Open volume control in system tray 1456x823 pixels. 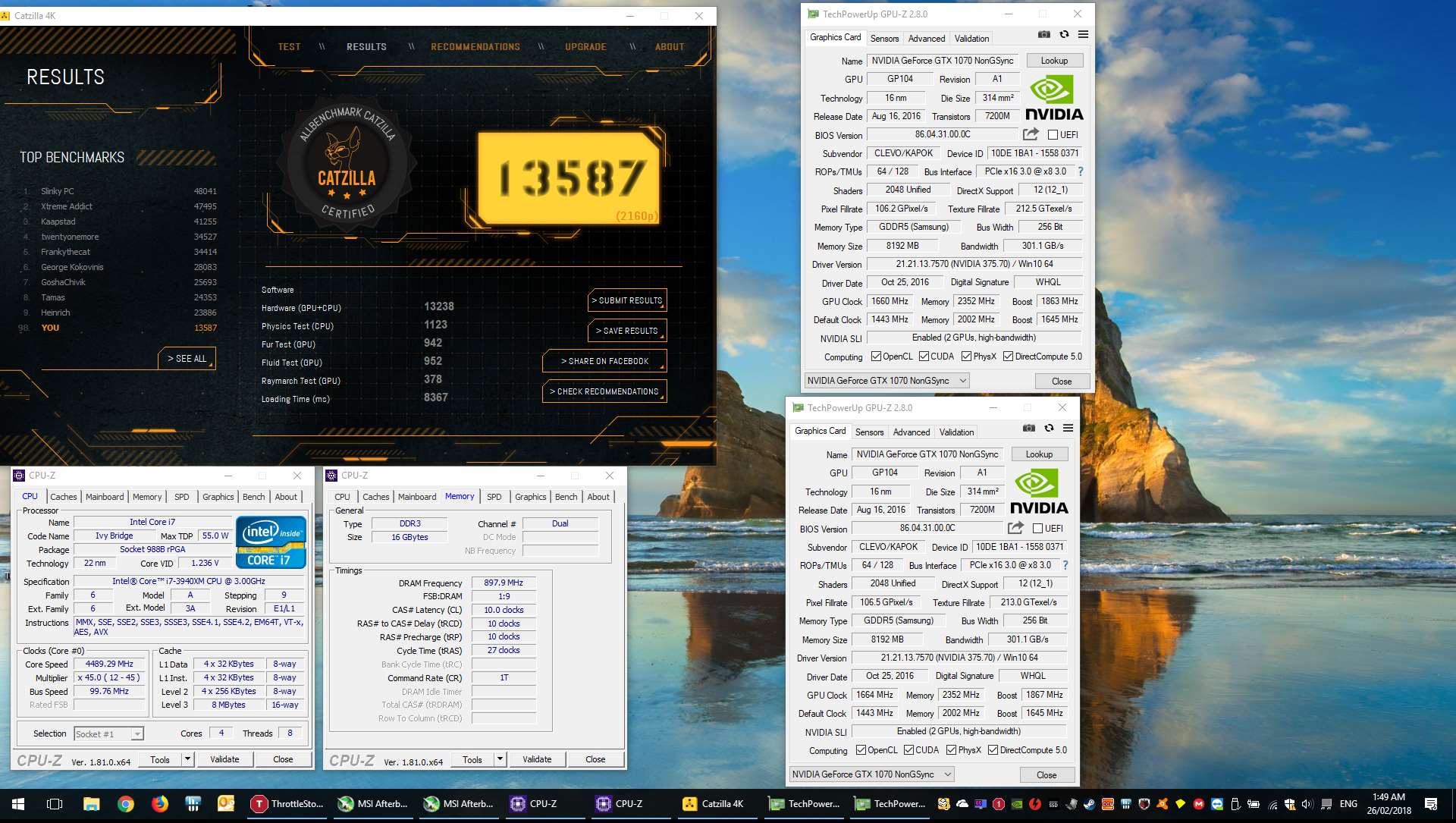(x=1307, y=804)
